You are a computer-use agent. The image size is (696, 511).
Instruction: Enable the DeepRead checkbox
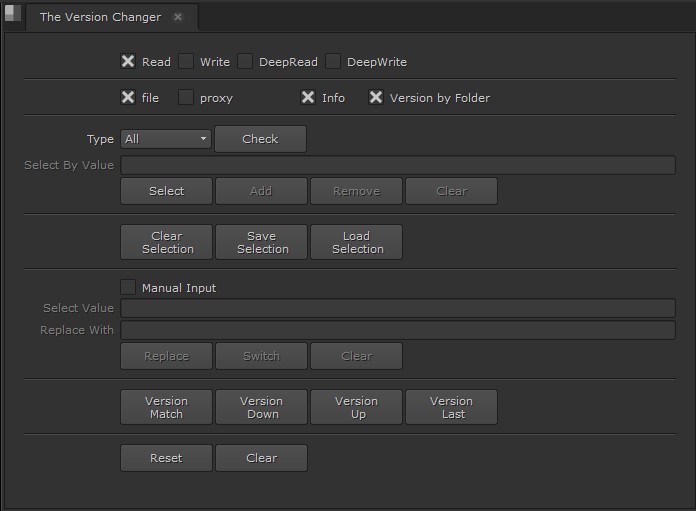pyautogui.click(x=245, y=62)
